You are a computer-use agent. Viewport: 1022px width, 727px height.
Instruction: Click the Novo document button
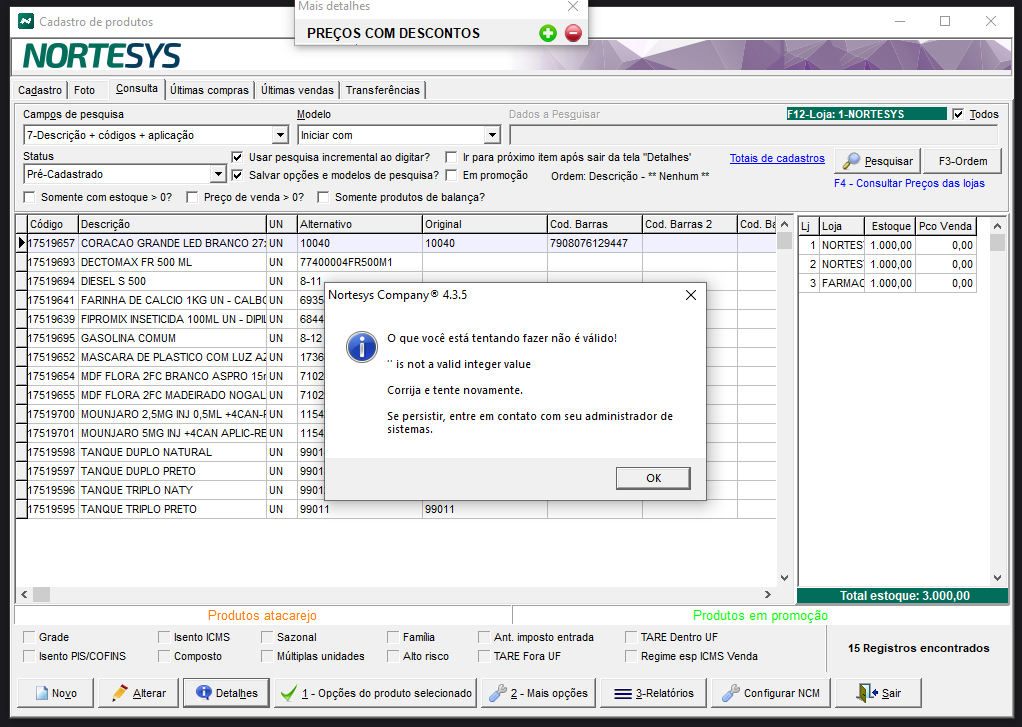[56, 693]
